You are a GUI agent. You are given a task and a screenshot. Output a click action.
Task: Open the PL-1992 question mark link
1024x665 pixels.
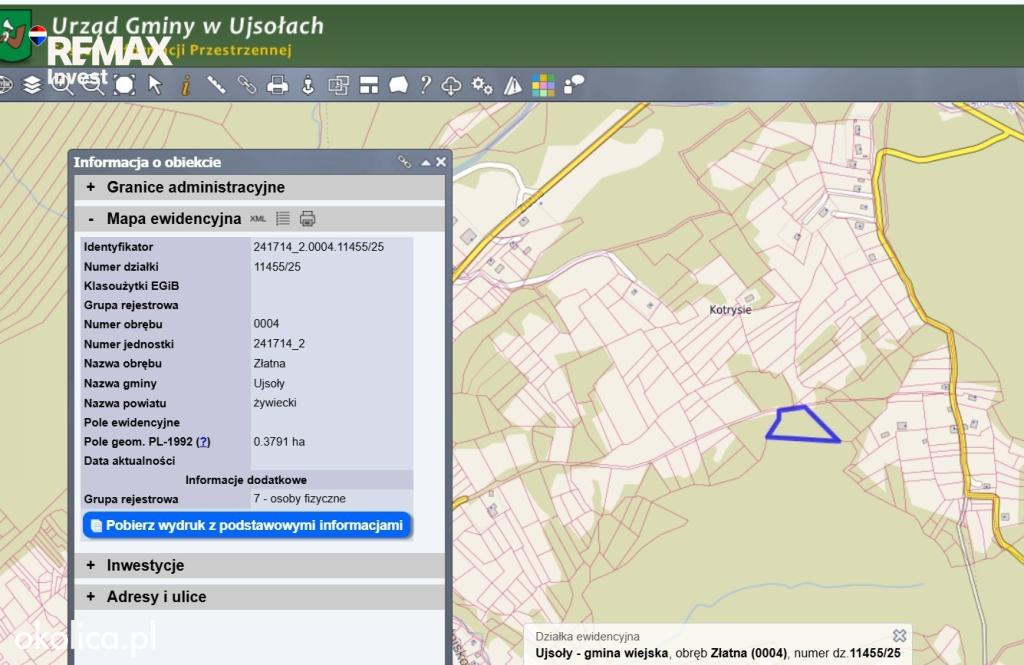[x=203, y=442]
